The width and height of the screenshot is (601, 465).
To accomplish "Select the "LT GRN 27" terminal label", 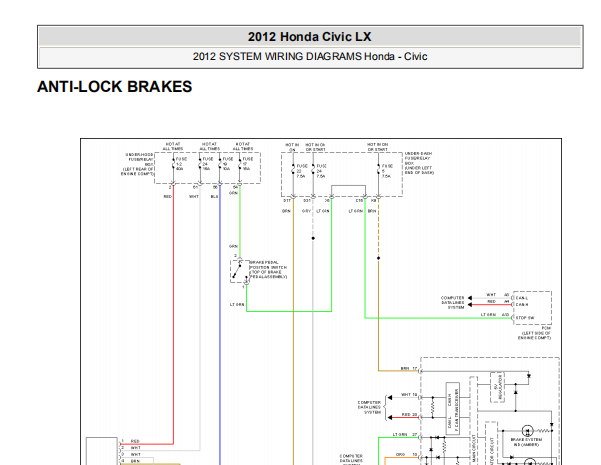I will [x=405, y=434].
